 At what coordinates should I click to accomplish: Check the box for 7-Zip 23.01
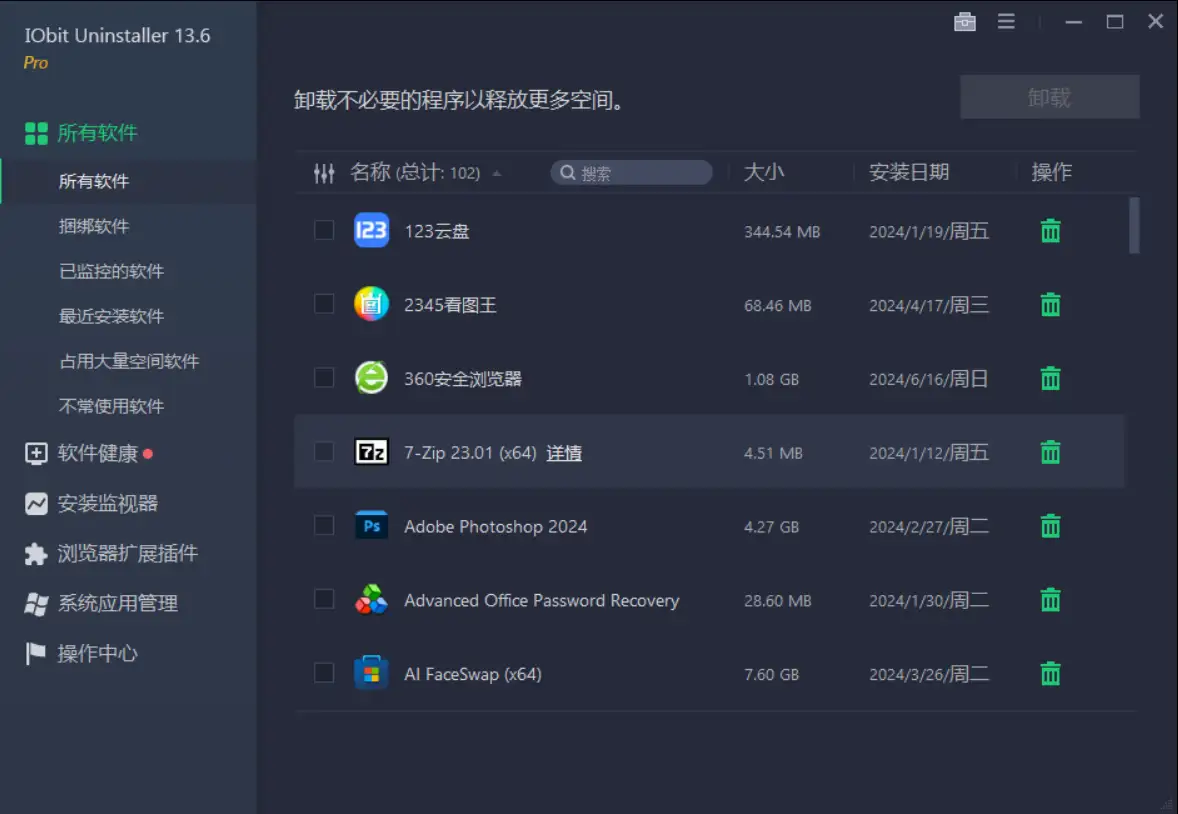pos(324,452)
